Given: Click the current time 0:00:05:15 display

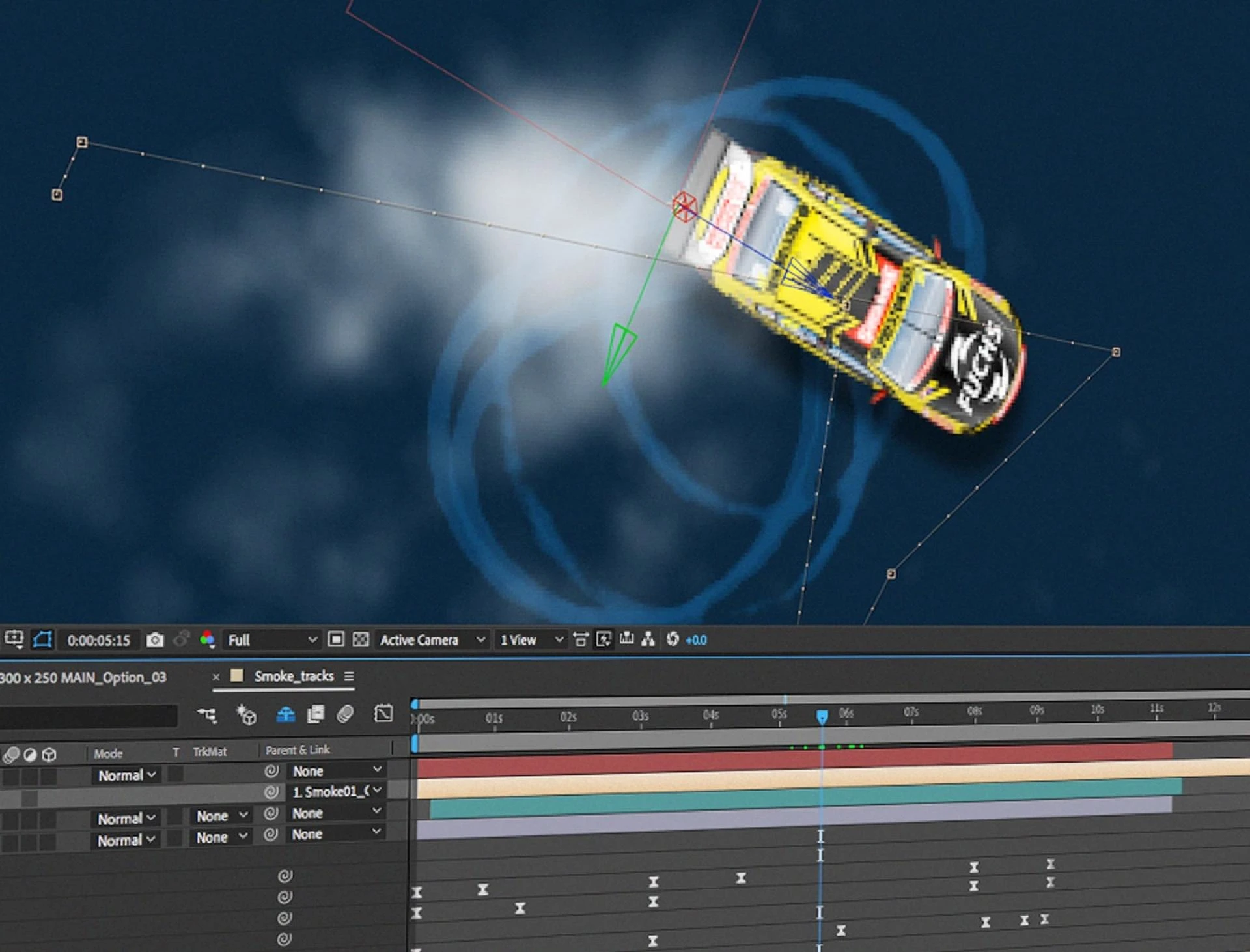Looking at the screenshot, I should pos(98,641).
